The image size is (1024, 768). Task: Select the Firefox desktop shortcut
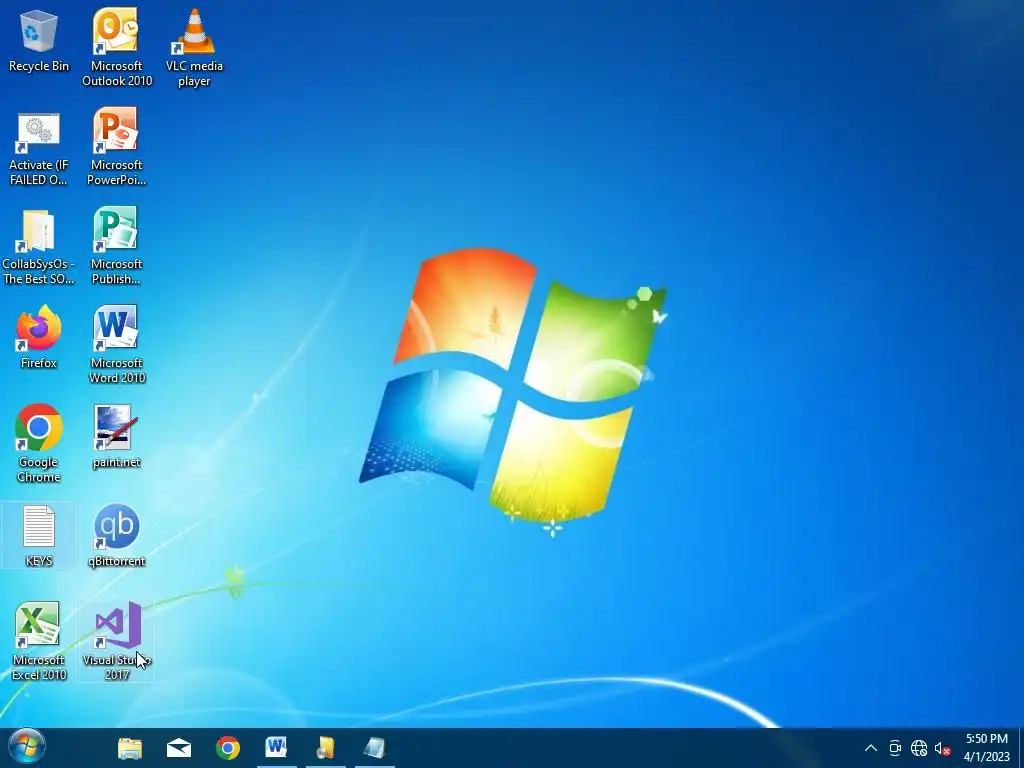[39, 337]
